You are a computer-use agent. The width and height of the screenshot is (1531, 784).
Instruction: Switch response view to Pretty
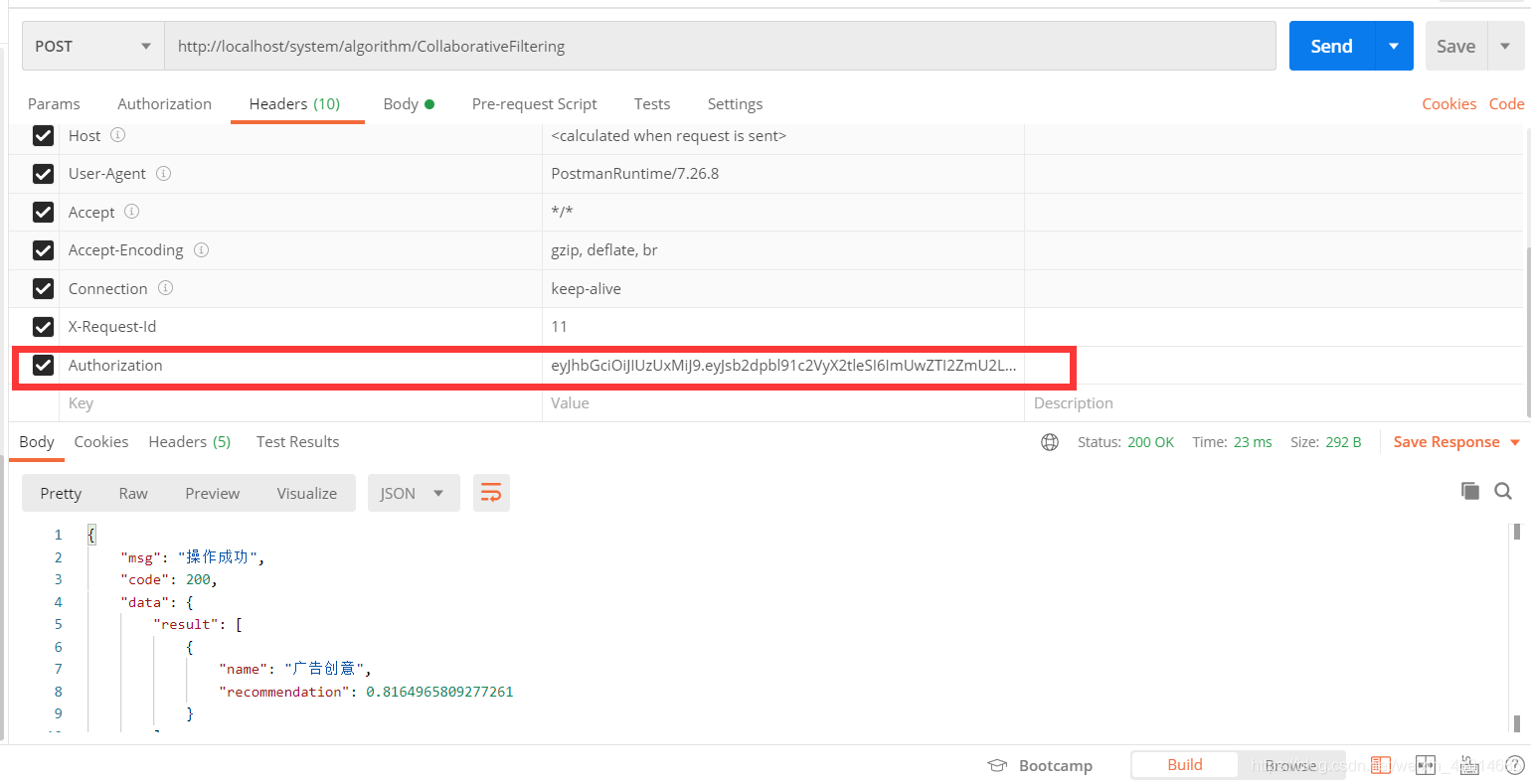(61, 493)
